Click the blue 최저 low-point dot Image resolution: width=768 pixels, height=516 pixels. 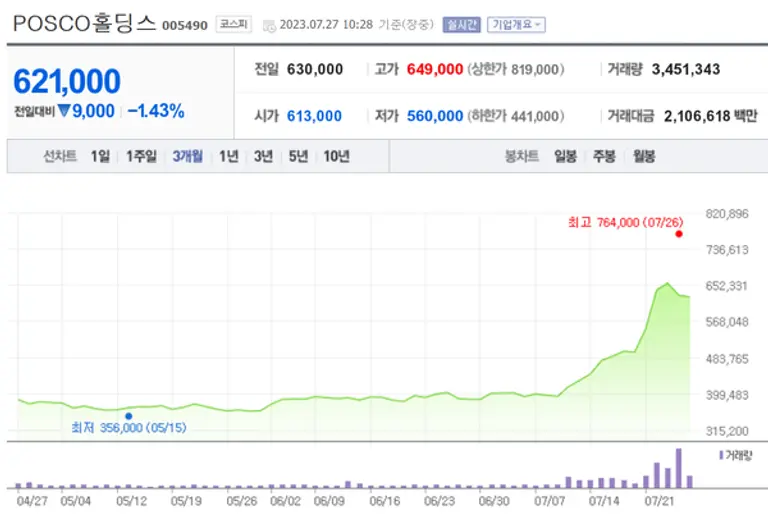(x=128, y=416)
